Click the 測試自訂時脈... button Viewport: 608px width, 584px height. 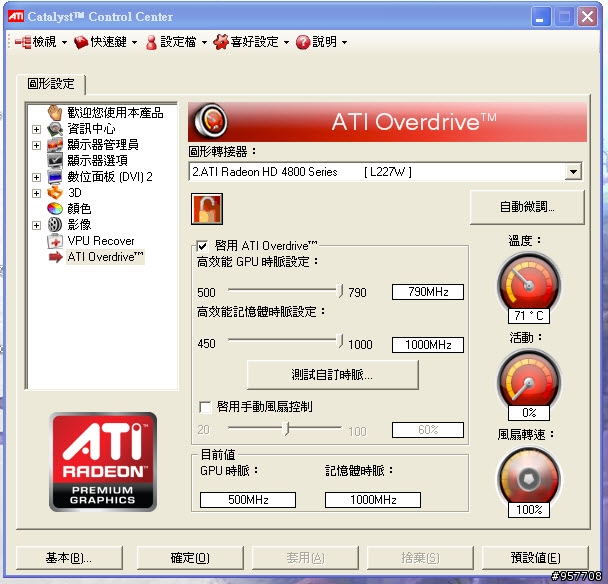[332, 375]
